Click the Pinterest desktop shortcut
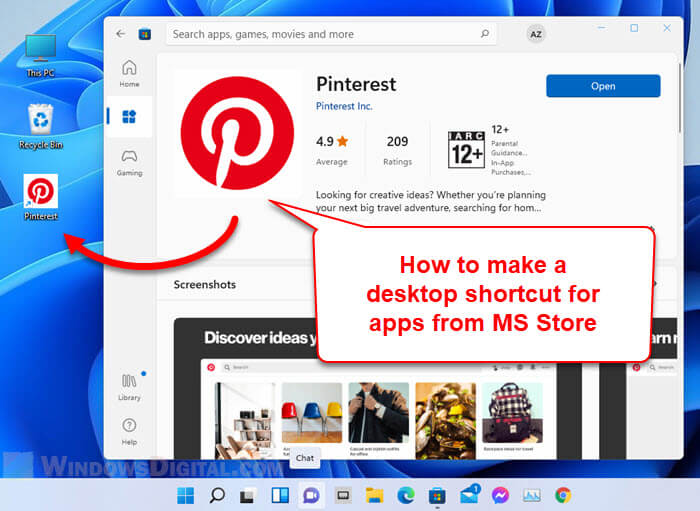Viewport: 700px width, 511px height. tap(41, 195)
